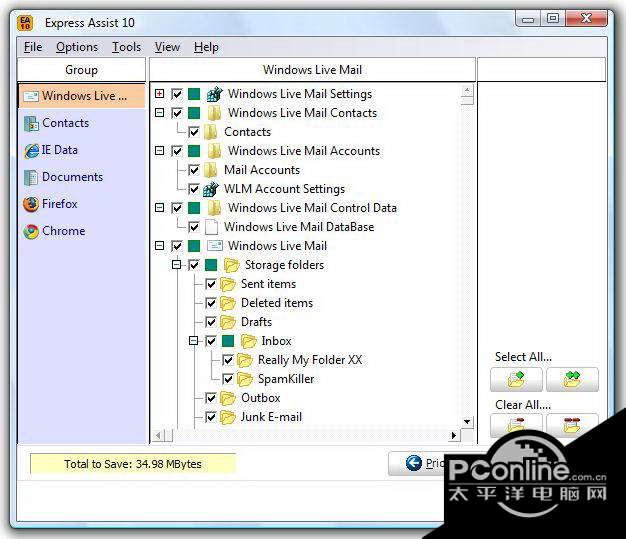Viewport: 626px width, 539px height.
Task: Collapse the Windows Live Mail root node
Action: 159,246
